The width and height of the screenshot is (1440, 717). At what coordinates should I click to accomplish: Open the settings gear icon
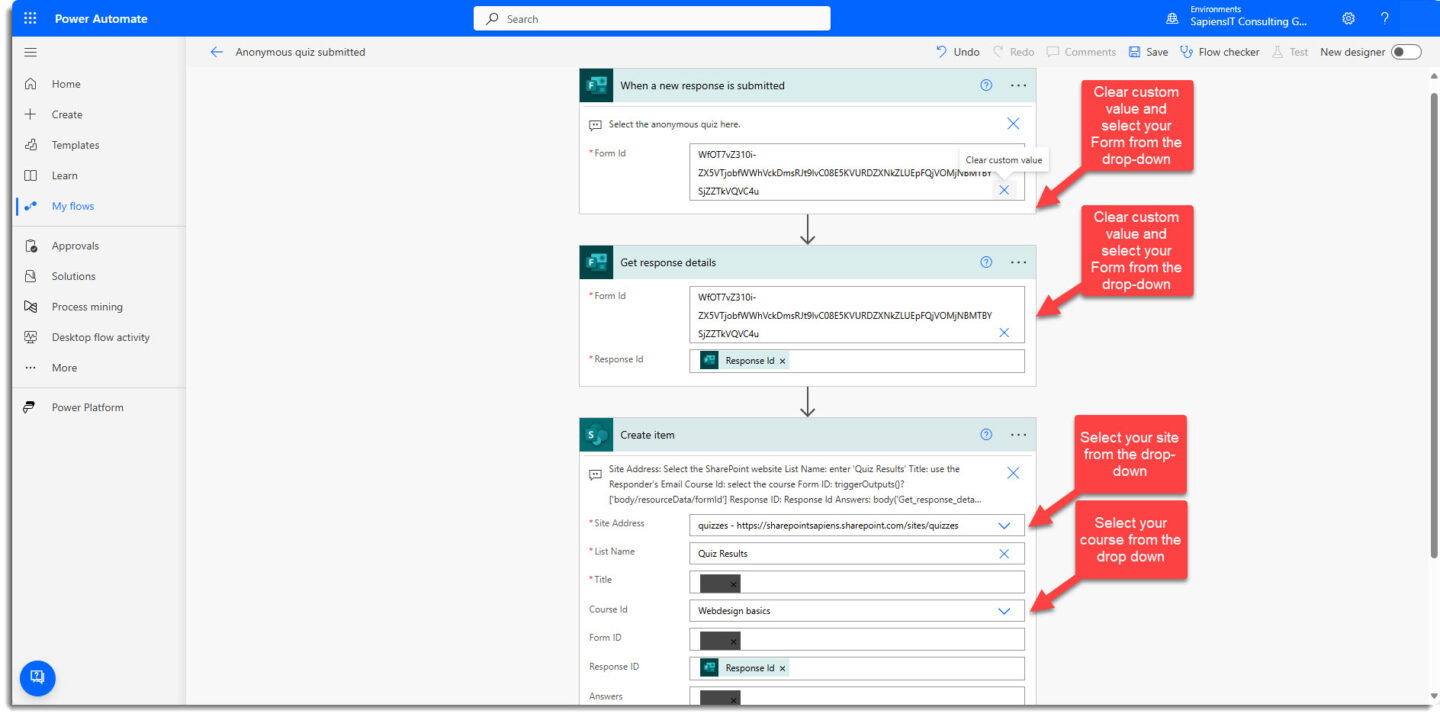pyautogui.click(x=1348, y=18)
